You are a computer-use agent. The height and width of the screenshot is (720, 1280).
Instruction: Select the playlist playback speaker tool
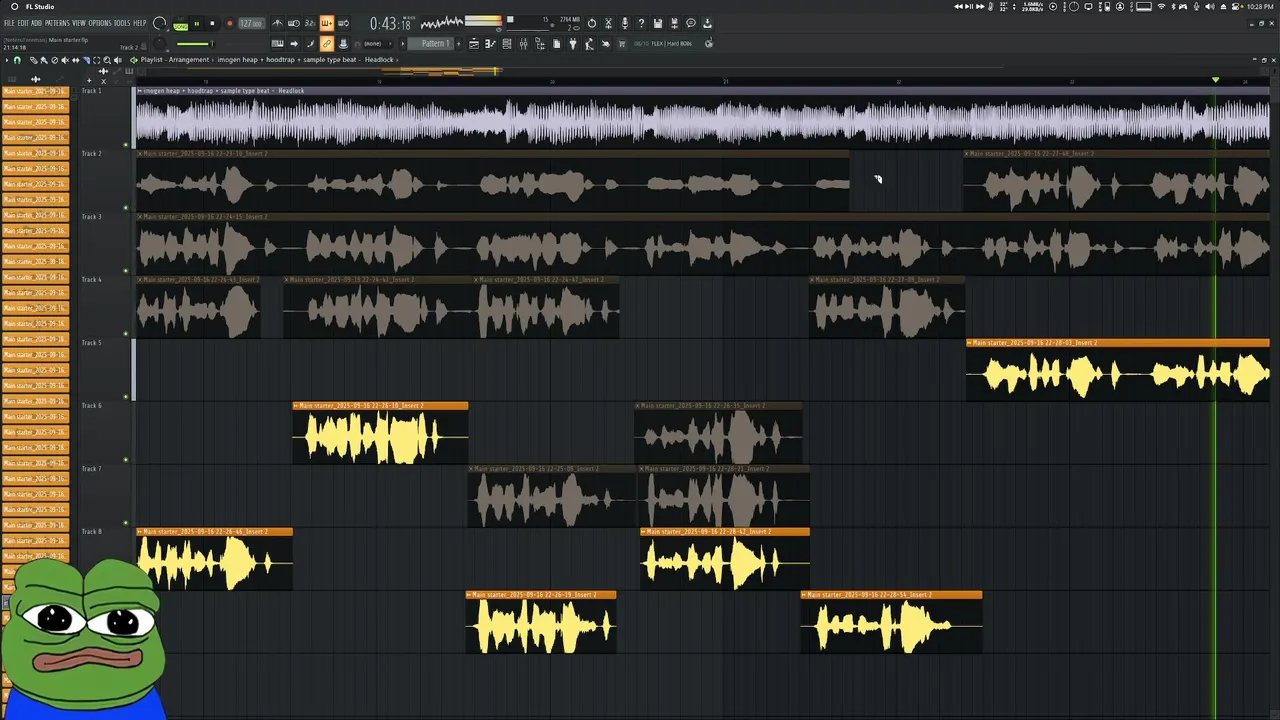(x=118, y=60)
